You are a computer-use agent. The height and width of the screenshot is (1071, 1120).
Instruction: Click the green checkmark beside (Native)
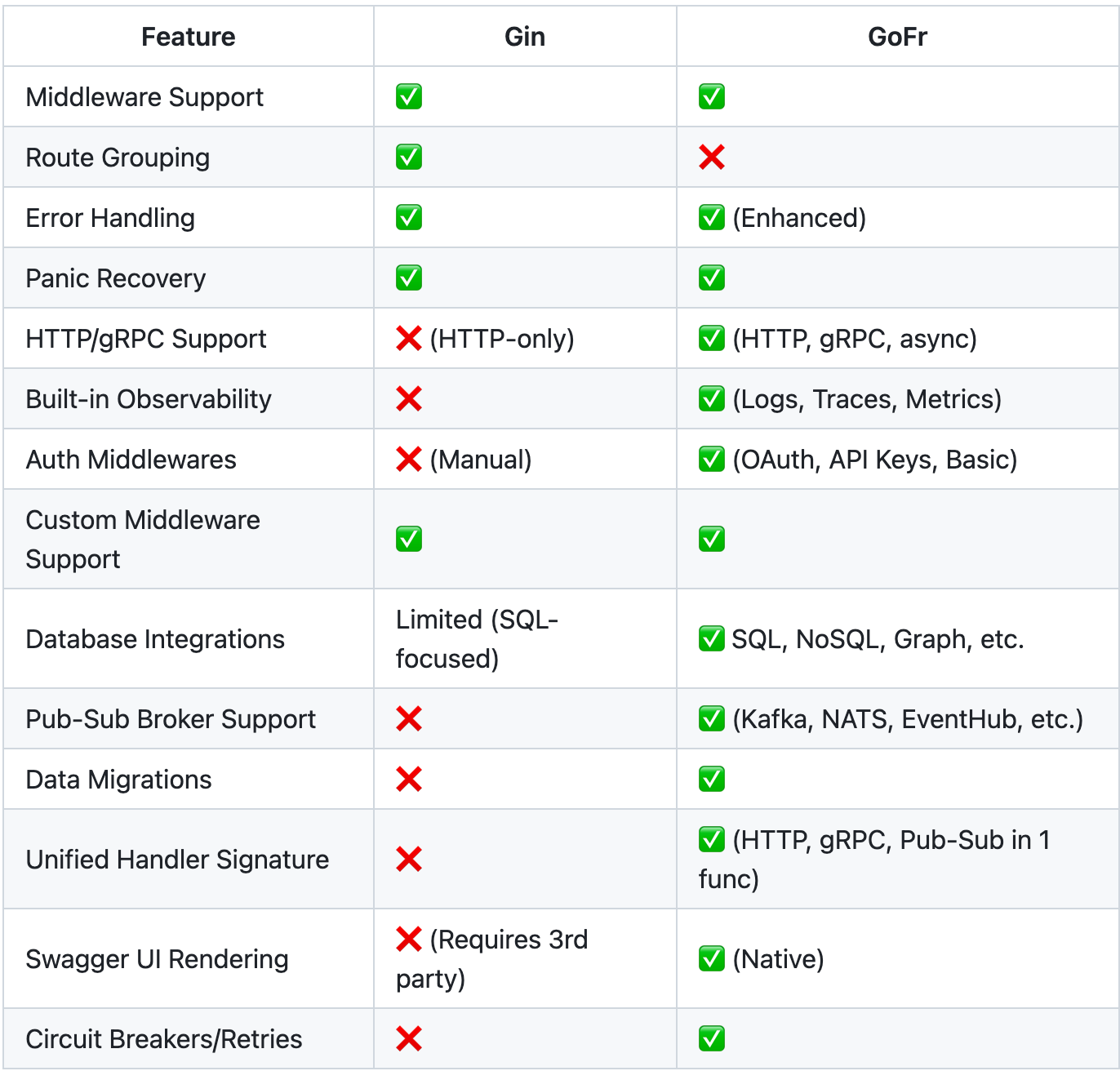(x=712, y=958)
